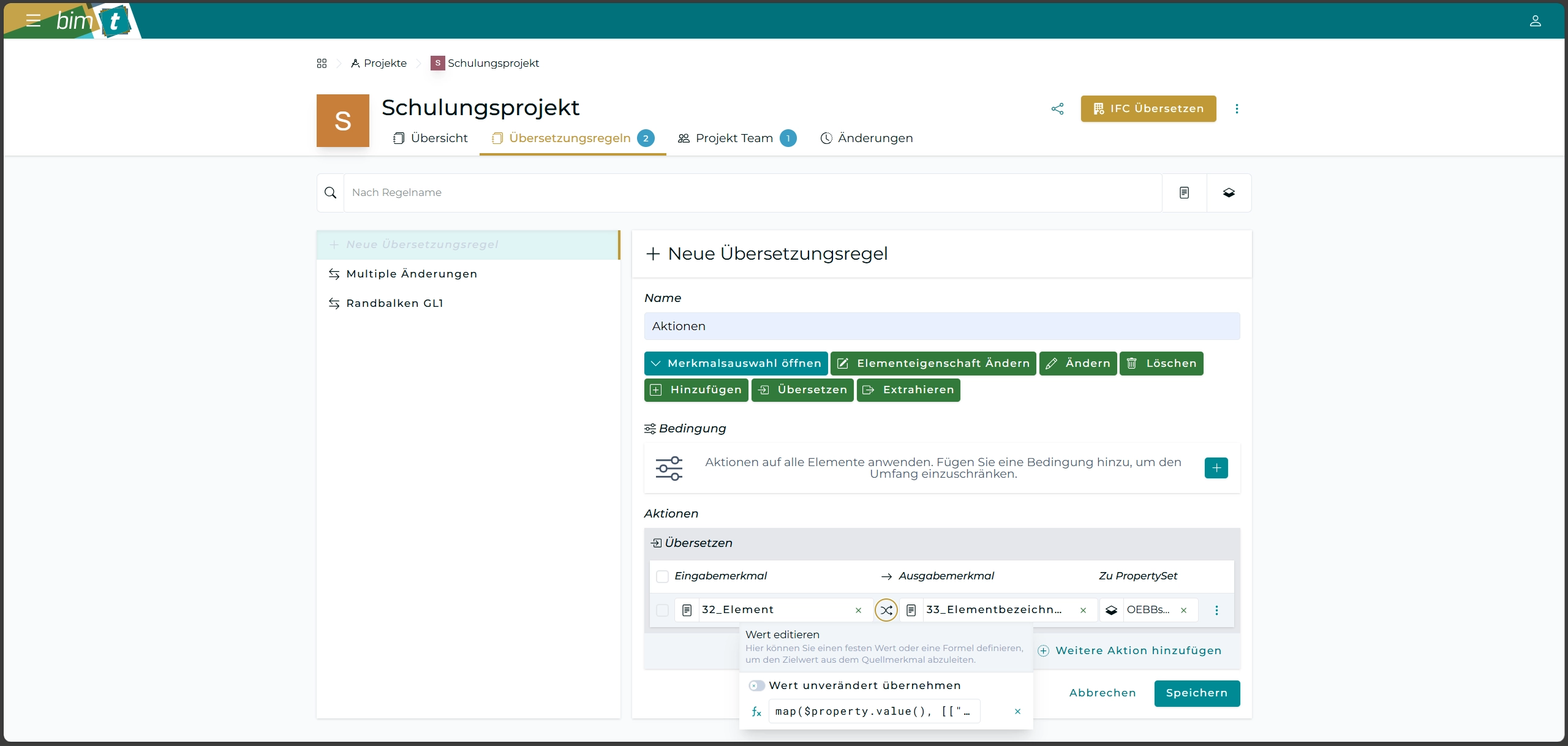Click the share project icon
The image size is (1568, 746).
[x=1057, y=109]
